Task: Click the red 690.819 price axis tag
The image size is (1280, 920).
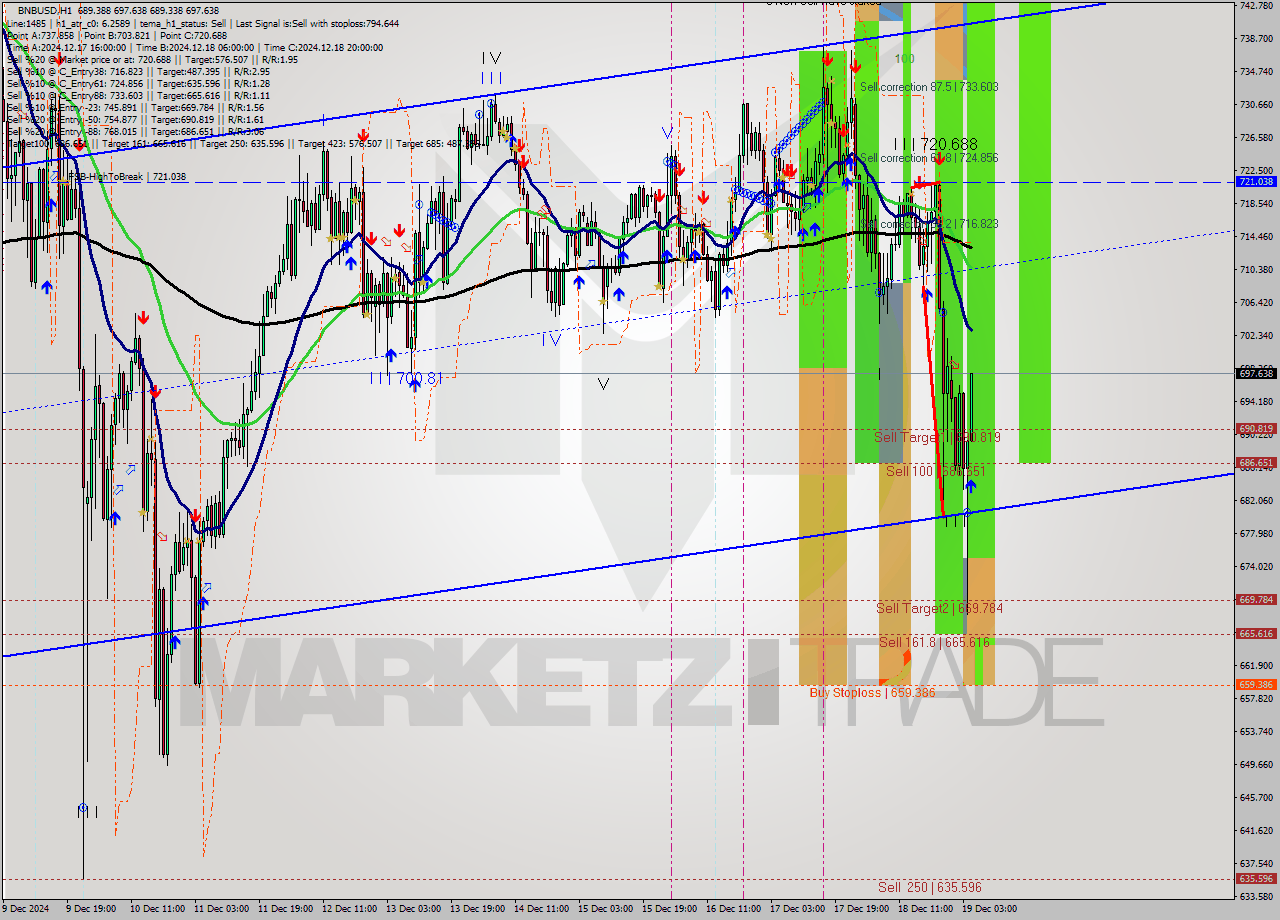Action: coord(1256,429)
